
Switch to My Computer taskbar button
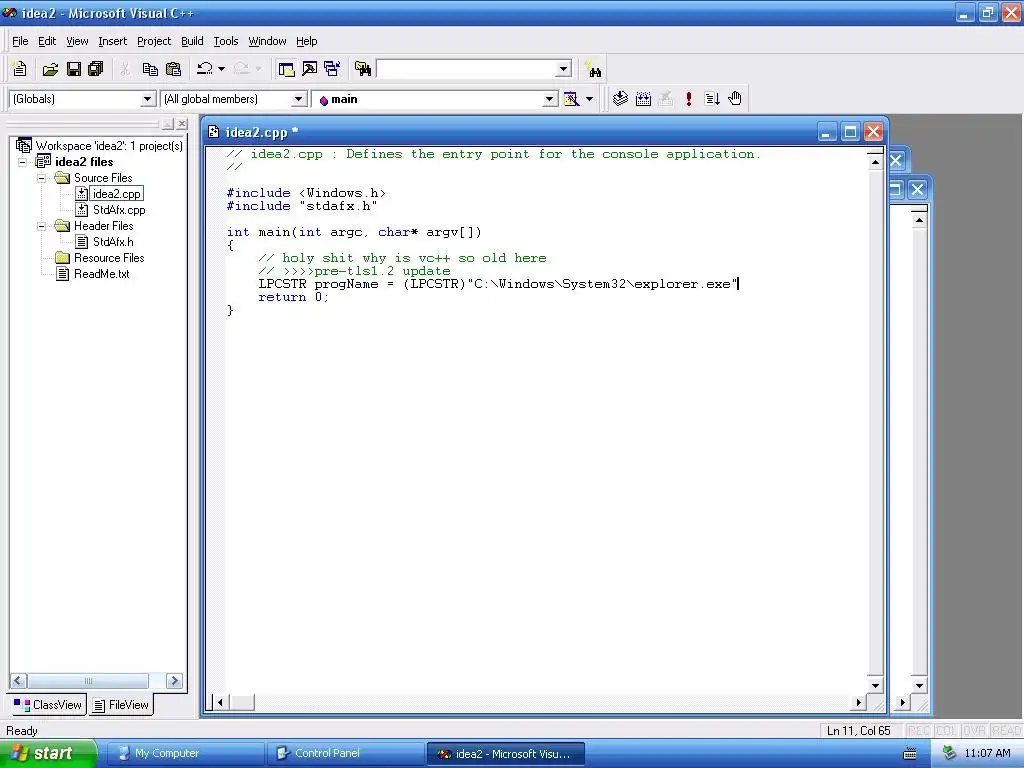(185, 754)
